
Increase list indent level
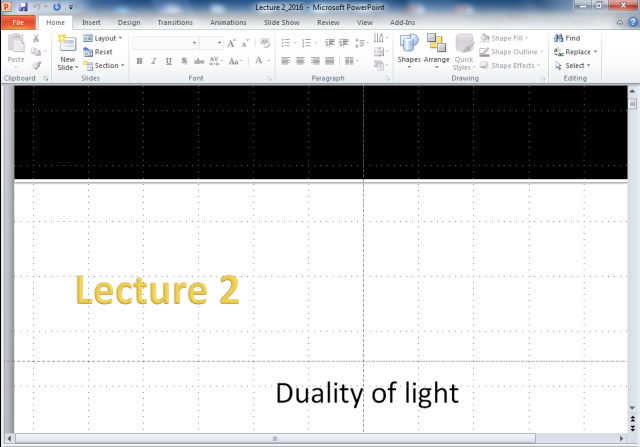coord(344,43)
